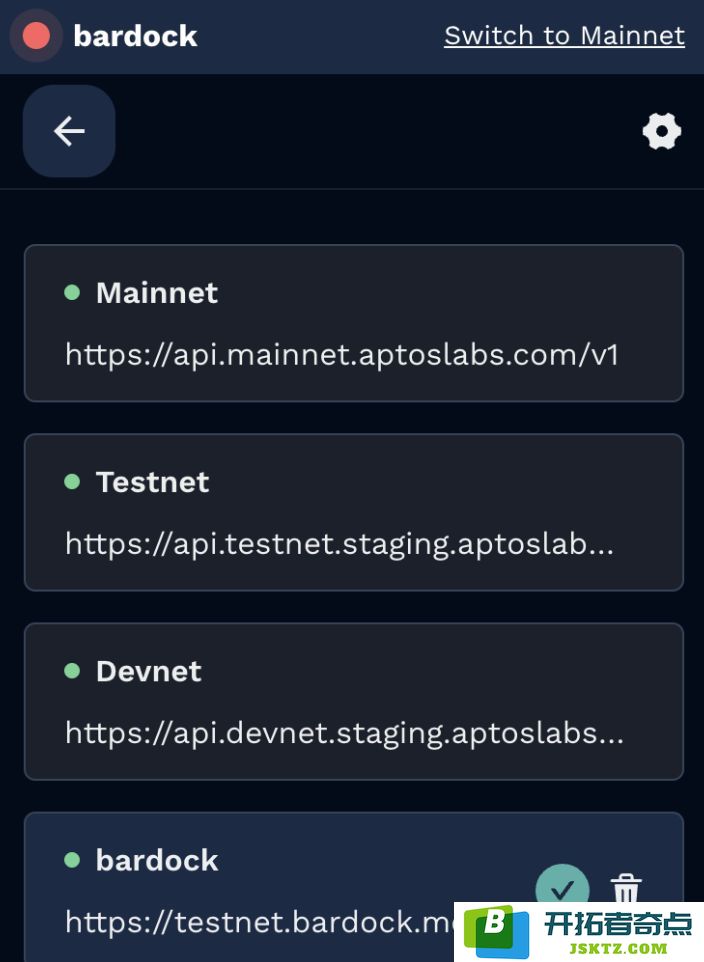Delete bardock network with trash icon
The height and width of the screenshot is (962, 704).
[625, 888]
